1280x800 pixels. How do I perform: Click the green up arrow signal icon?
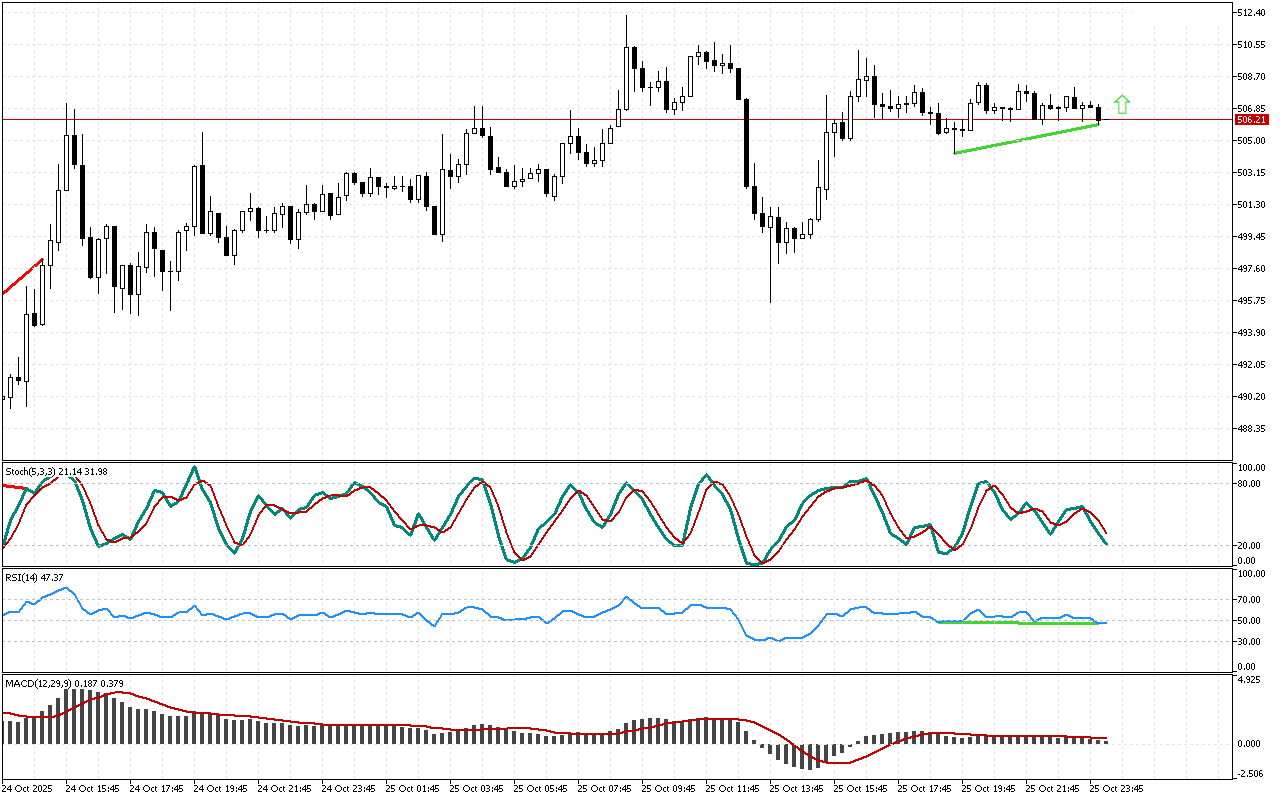click(1122, 104)
